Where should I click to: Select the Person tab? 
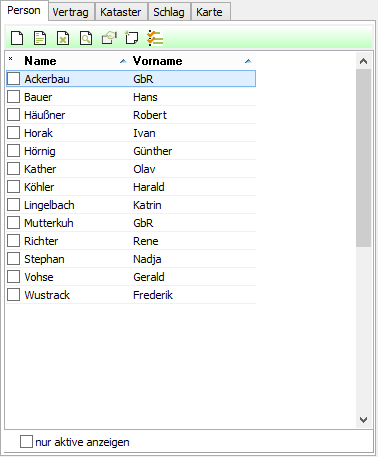[x=24, y=11]
